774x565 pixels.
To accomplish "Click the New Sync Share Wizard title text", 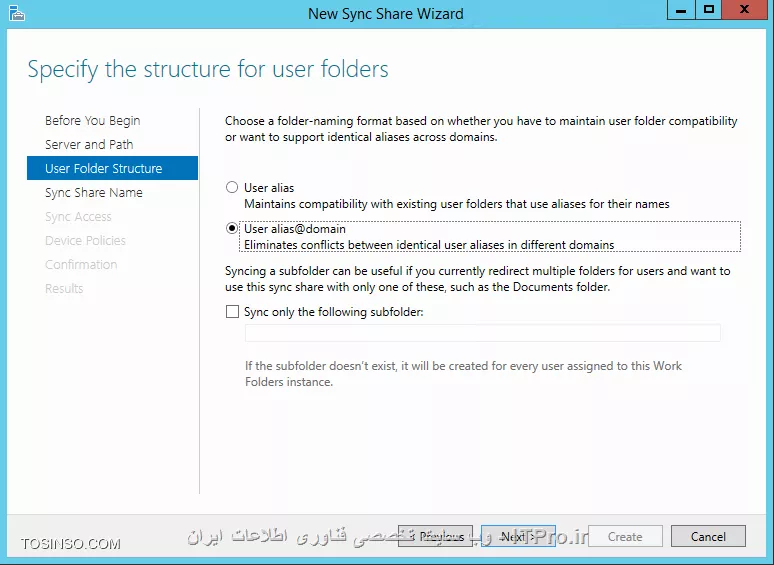I will pyautogui.click(x=386, y=13).
